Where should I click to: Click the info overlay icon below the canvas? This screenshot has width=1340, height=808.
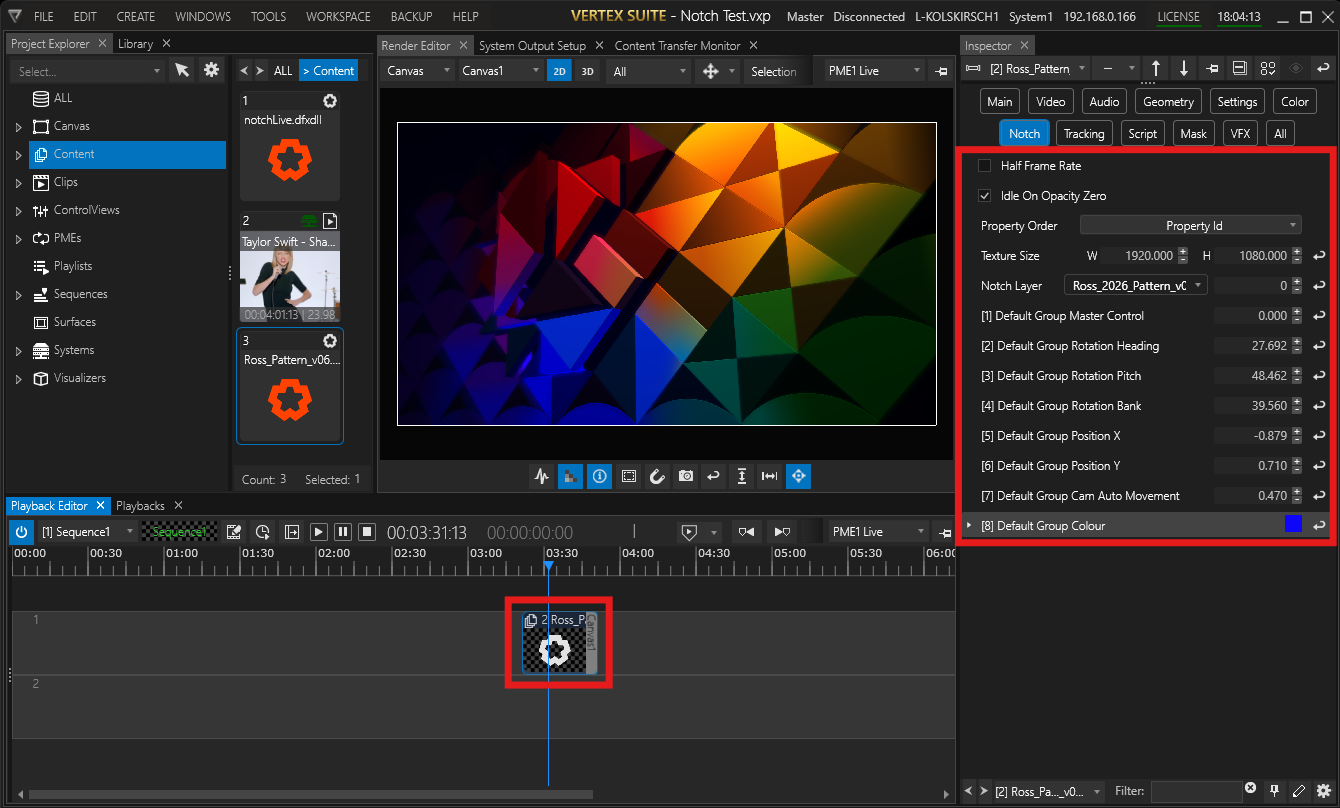tap(599, 477)
